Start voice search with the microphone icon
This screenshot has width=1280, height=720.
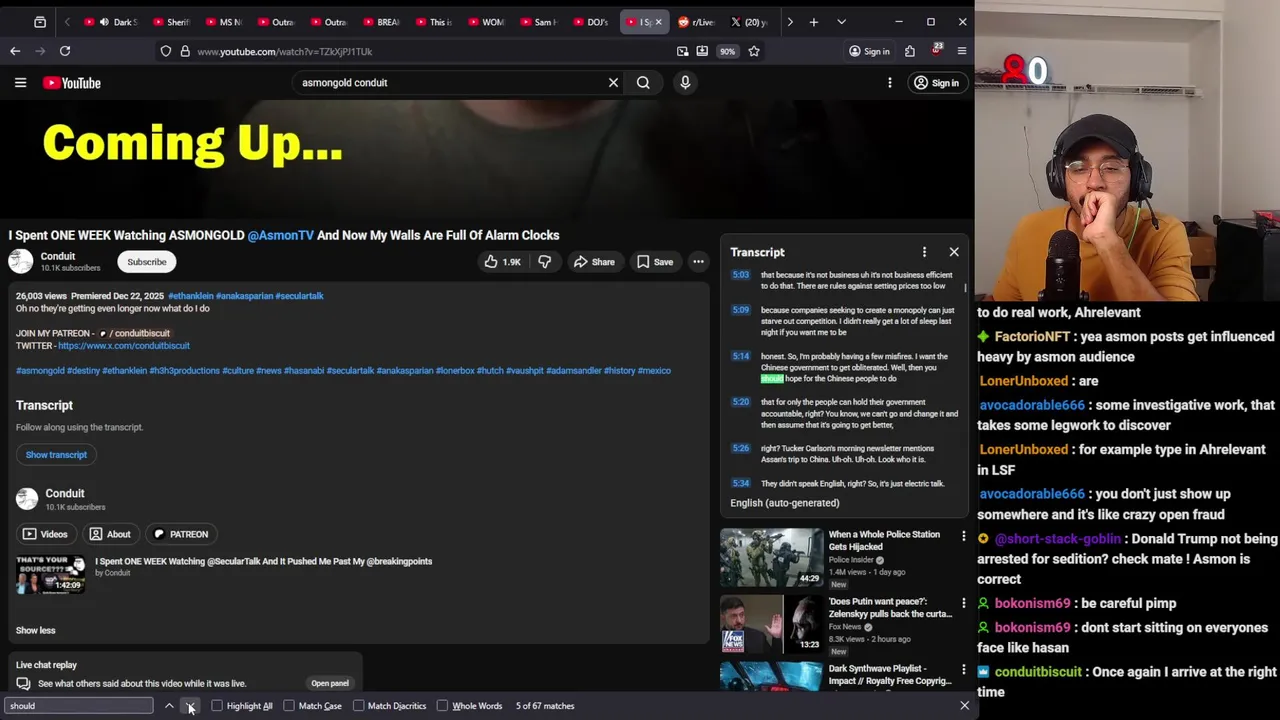[x=685, y=83]
